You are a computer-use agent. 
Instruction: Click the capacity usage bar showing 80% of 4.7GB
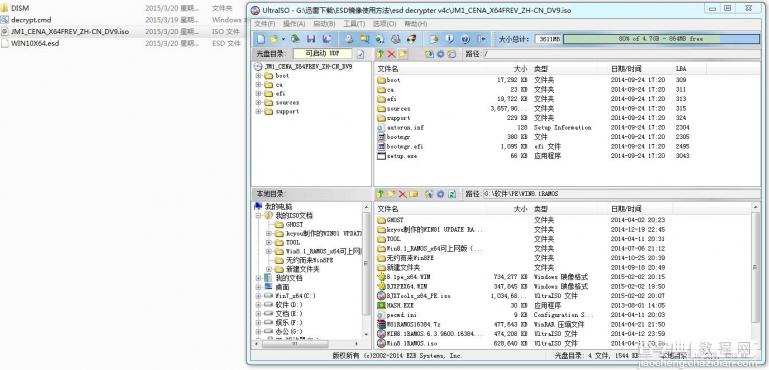point(661,39)
